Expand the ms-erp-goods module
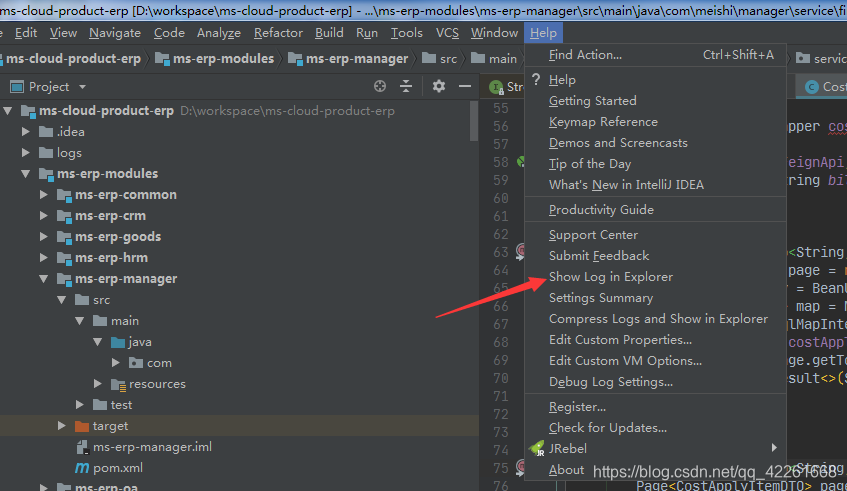 tap(43, 237)
